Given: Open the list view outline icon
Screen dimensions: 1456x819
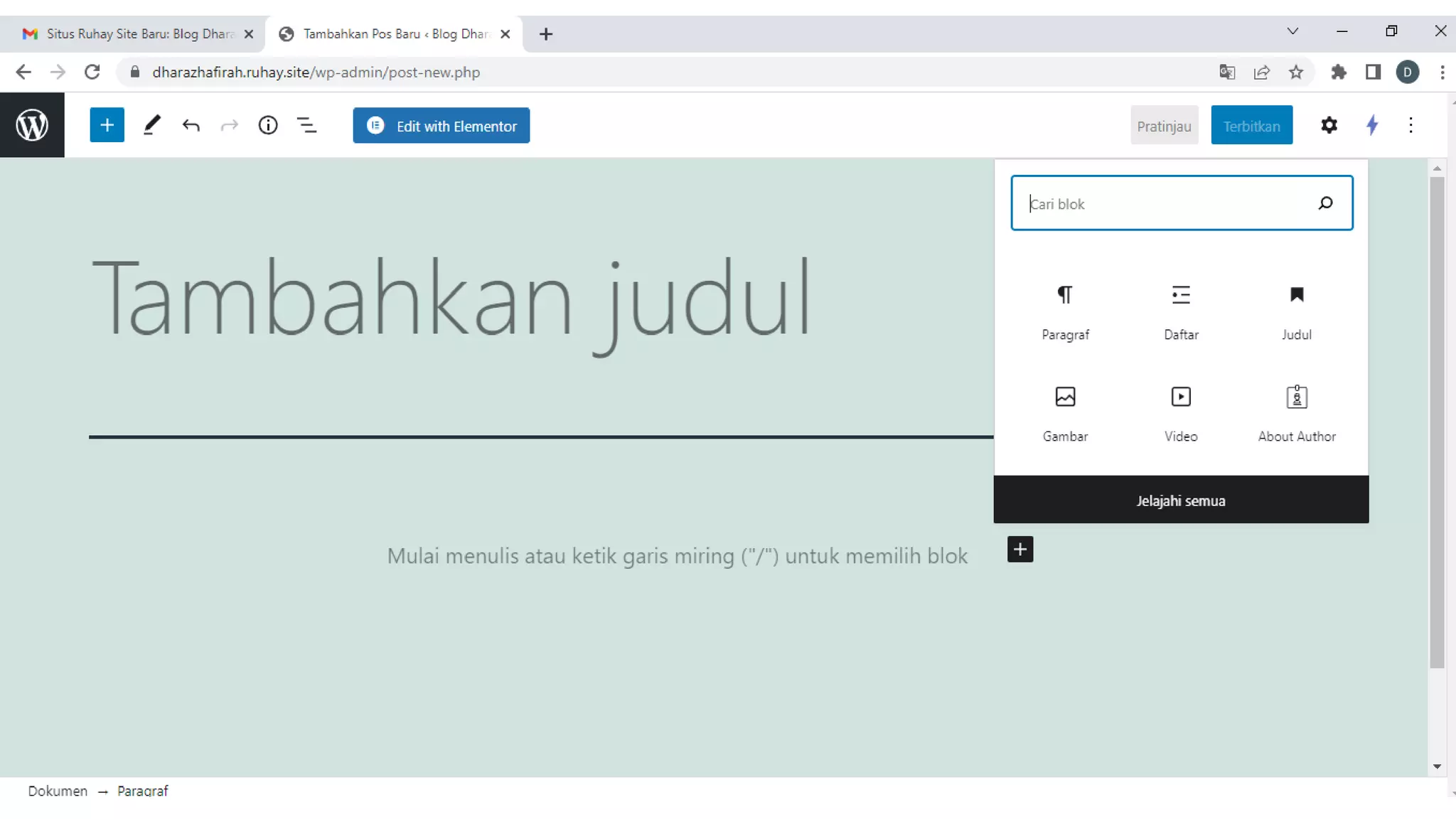Looking at the screenshot, I should pyautogui.click(x=306, y=126).
